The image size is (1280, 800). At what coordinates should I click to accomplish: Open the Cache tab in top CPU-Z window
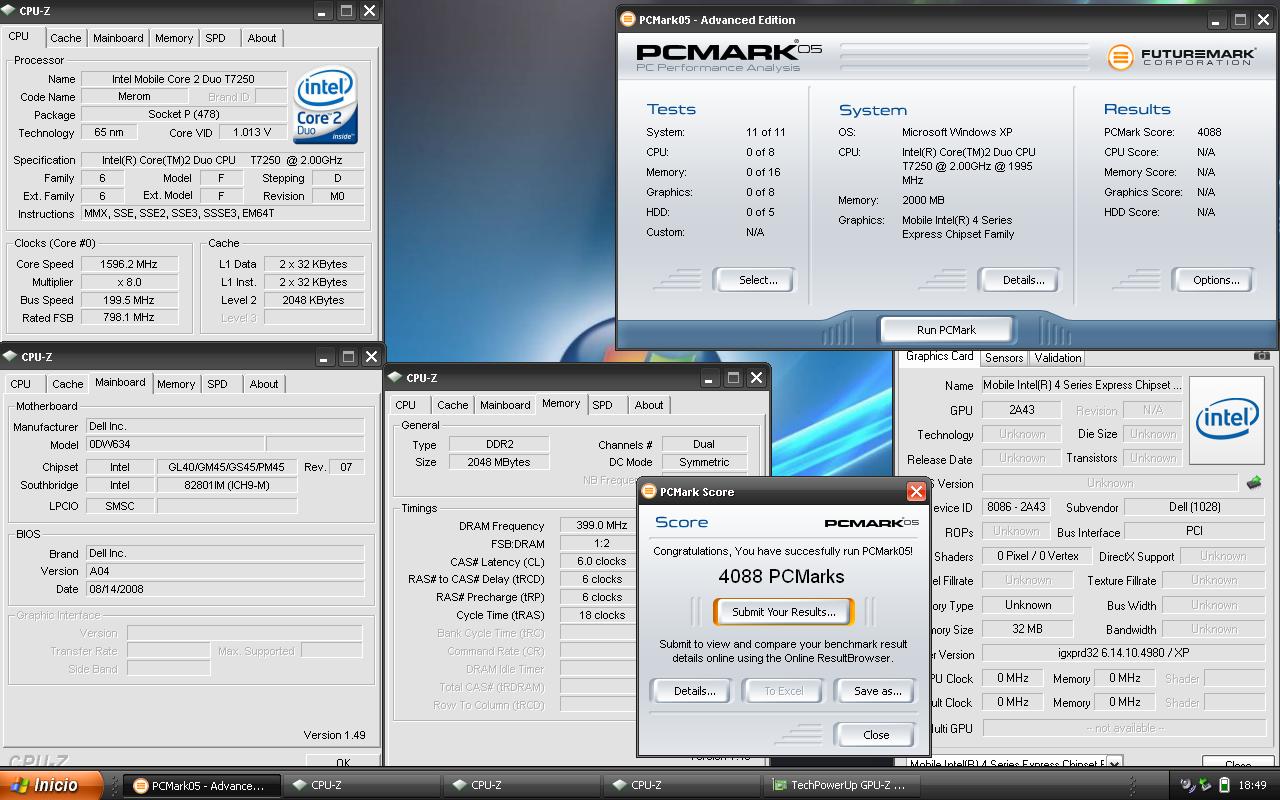coord(66,38)
